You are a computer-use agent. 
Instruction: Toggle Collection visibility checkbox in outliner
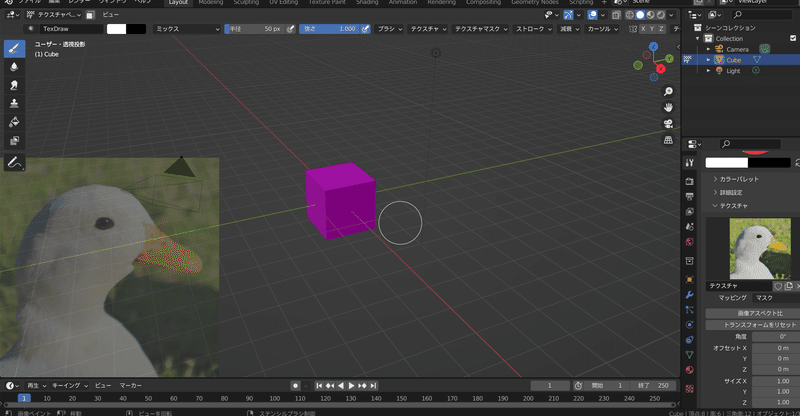(793, 38)
